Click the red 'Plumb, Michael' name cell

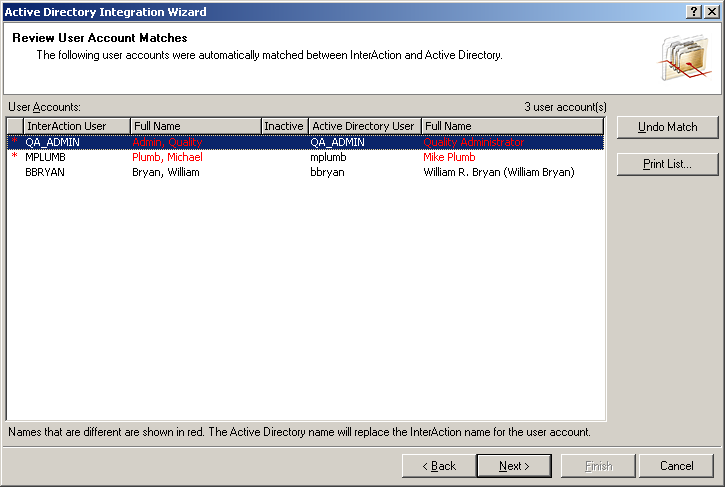coord(167,157)
